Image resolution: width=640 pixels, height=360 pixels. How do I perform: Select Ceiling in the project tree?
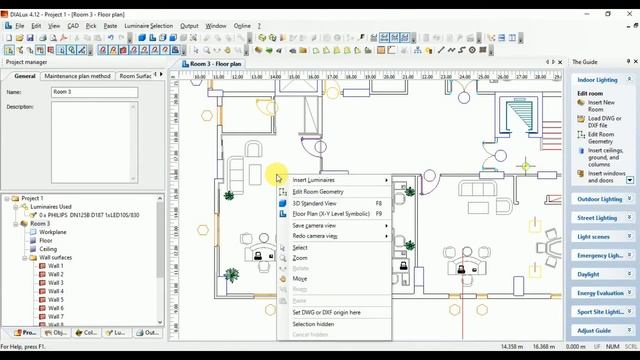click(x=48, y=249)
